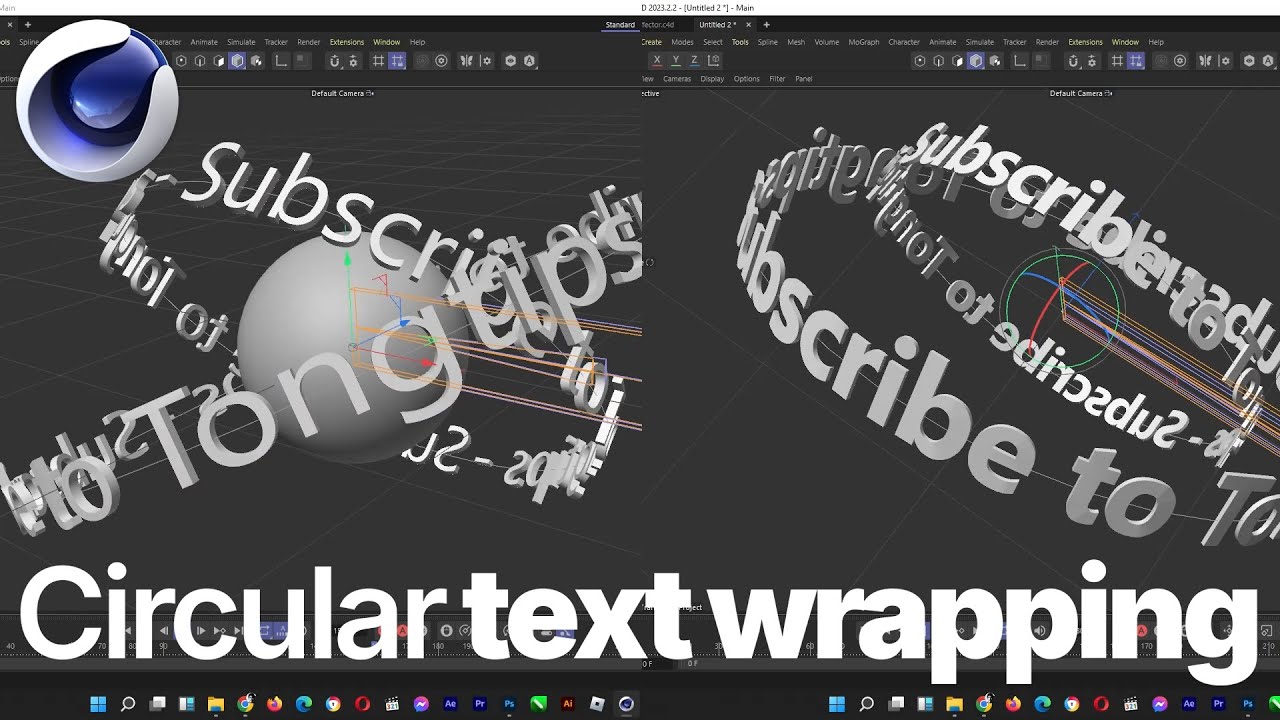Open snap settings gear in left window
Viewport: 1280px width, 720px height.
pyautogui.click(x=353, y=61)
